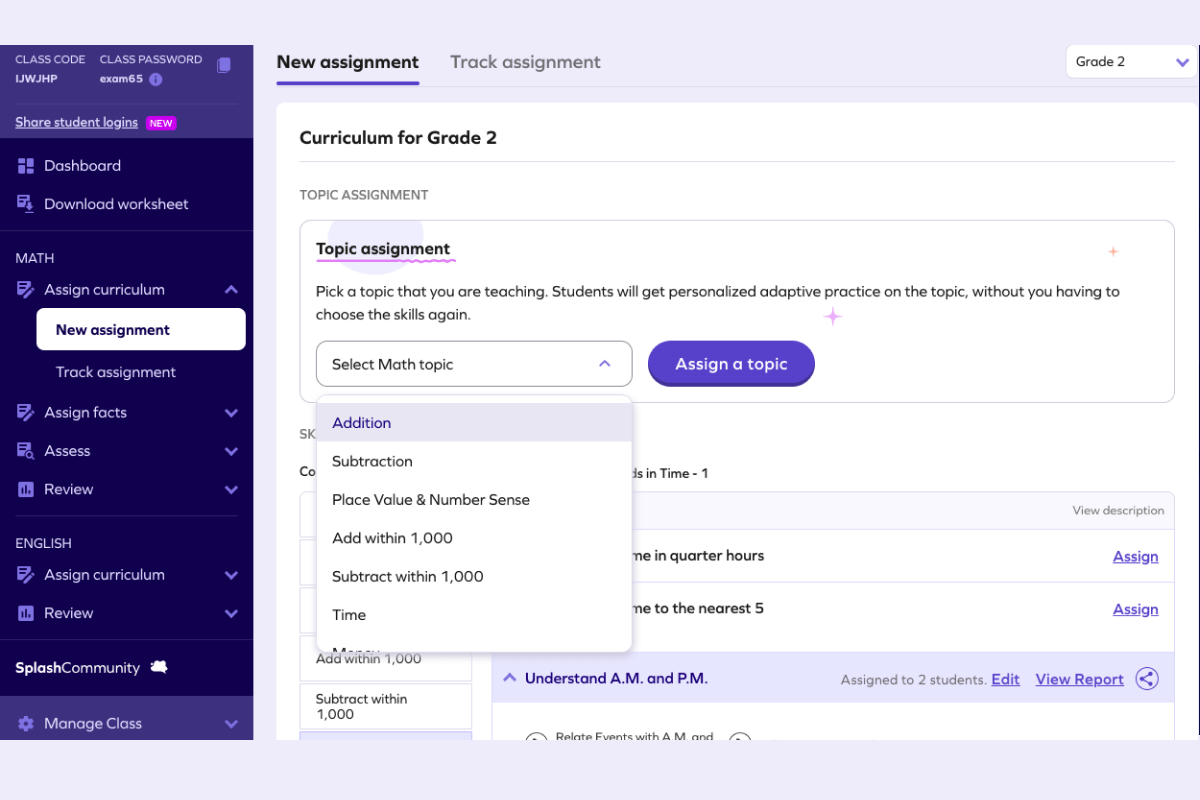Share the Understand A.M. and P.M. assignment
The height and width of the screenshot is (800, 1200).
[1147, 679]
